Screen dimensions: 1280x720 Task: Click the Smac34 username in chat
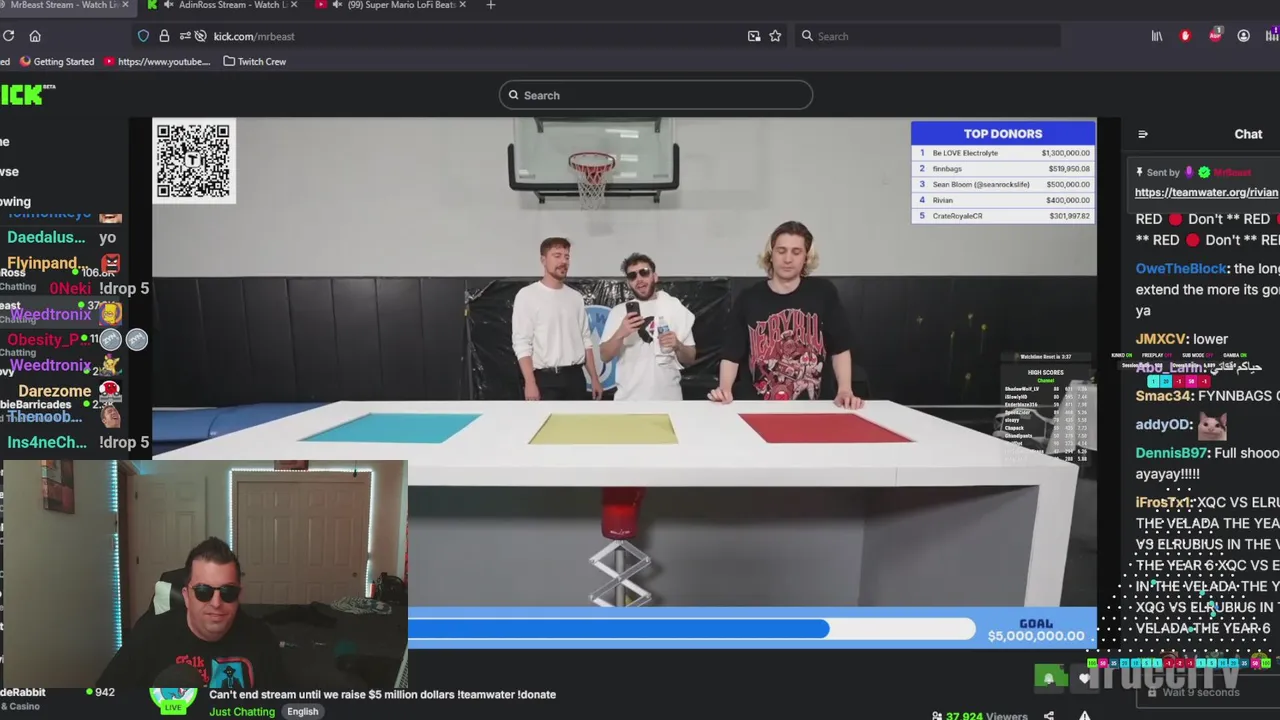pyautogui.click(x=1163, y=396)
